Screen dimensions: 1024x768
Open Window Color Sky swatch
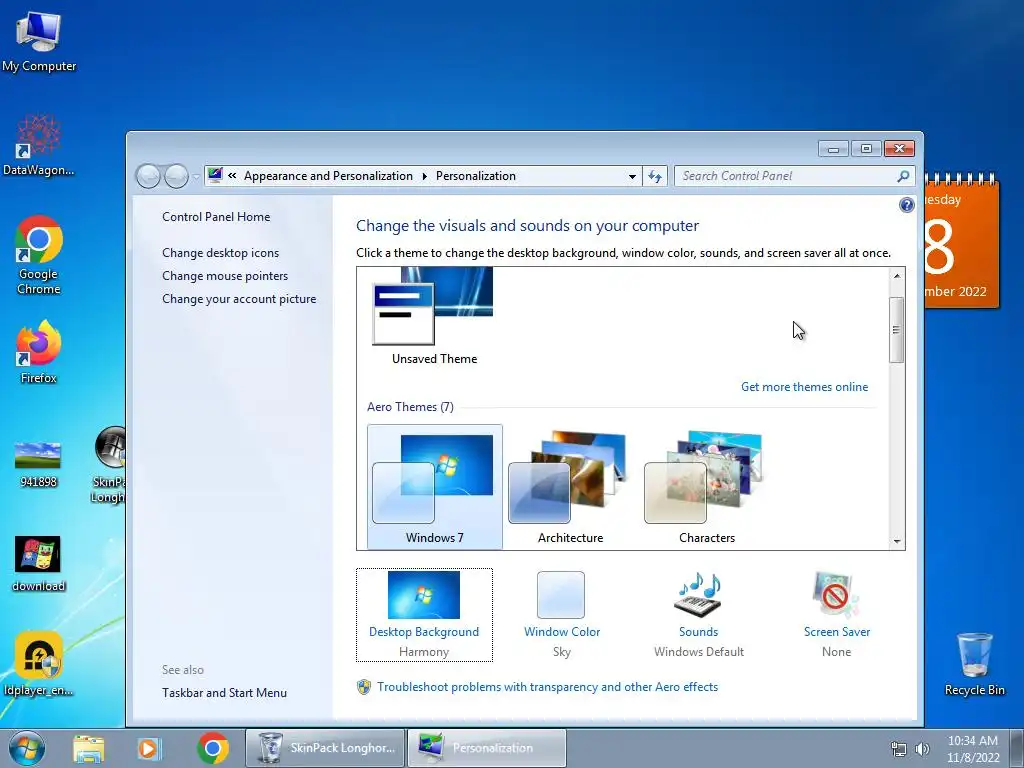562,615
